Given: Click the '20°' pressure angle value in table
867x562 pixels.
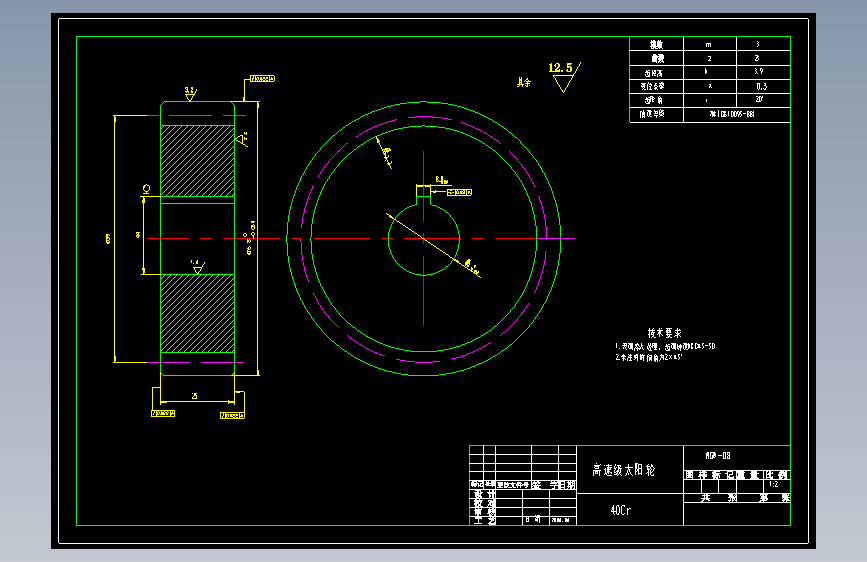Looking at the screenshot, I should tap(759, 100).
